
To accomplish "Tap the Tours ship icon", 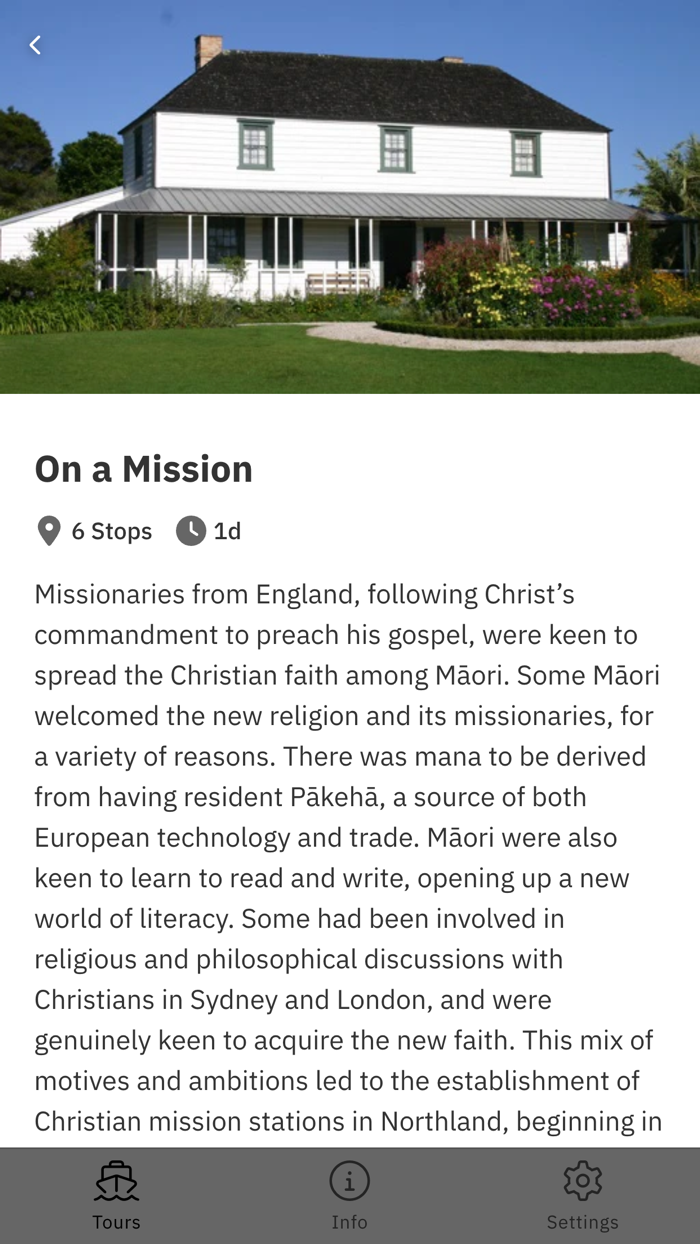I will point(116,1181).
